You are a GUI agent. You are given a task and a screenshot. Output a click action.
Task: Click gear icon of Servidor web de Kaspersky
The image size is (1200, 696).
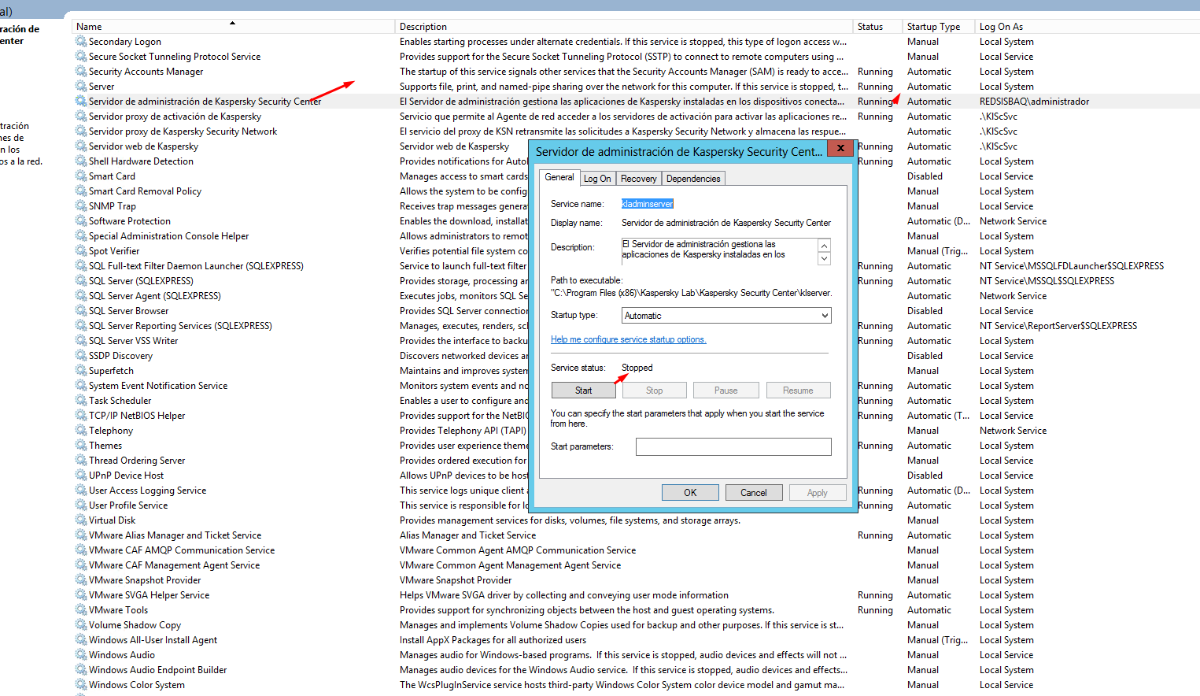click(81, 146)
